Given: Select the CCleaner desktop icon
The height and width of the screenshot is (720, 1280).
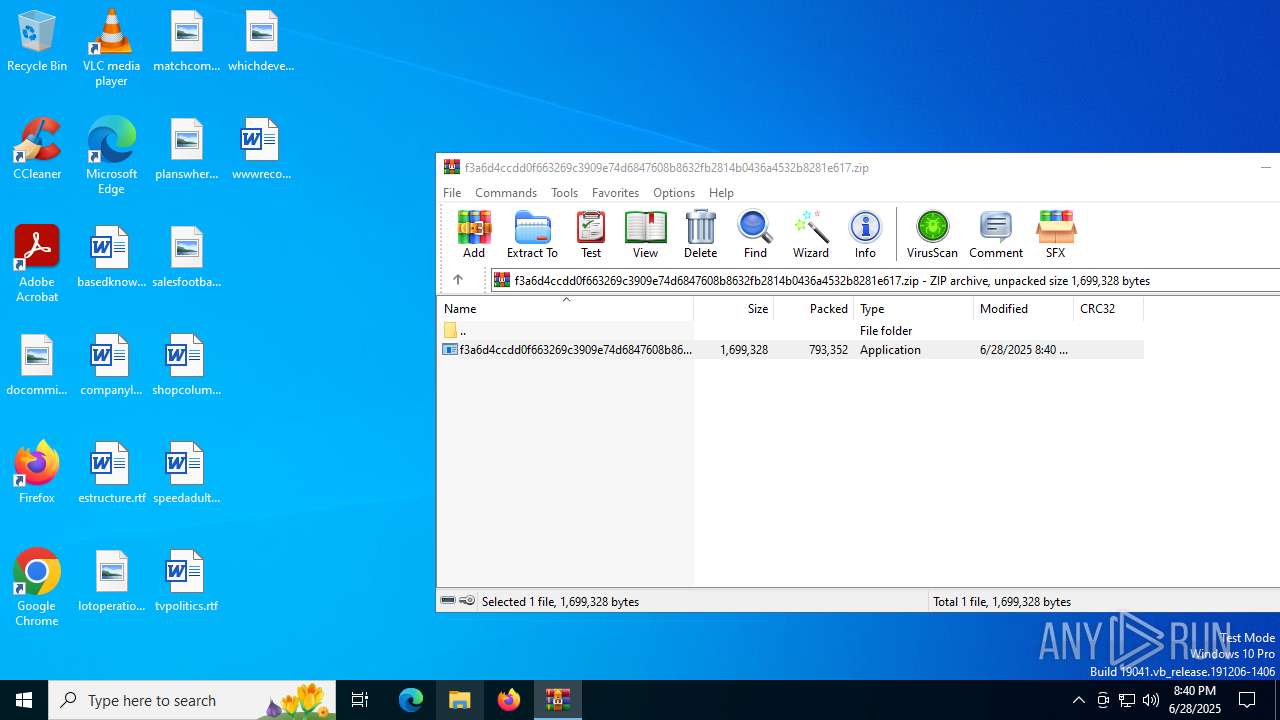Looking at the screenshot, I should 37,149.
